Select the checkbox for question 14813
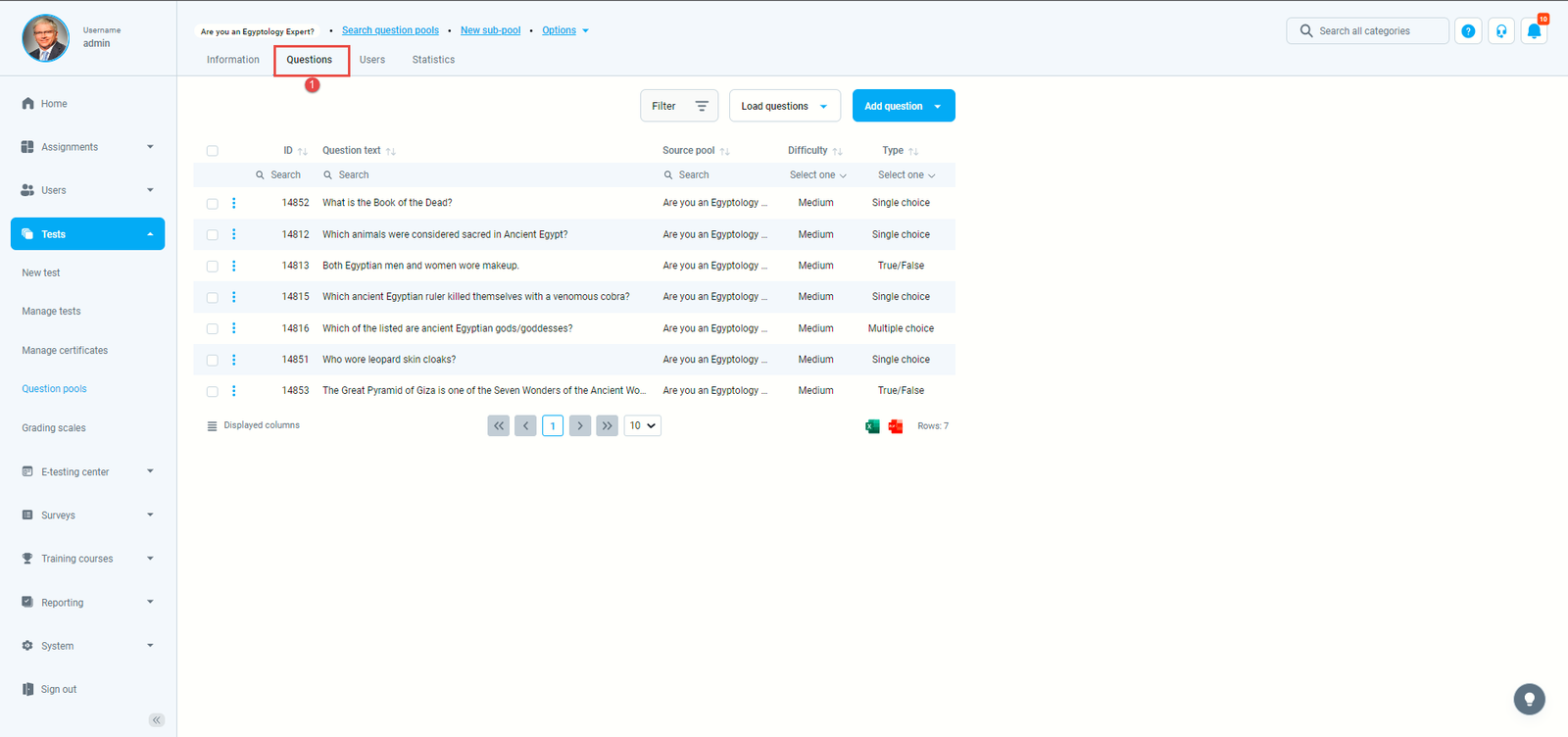The height and width of the screenshot is (737, 1568). click(x=213, y=267)
